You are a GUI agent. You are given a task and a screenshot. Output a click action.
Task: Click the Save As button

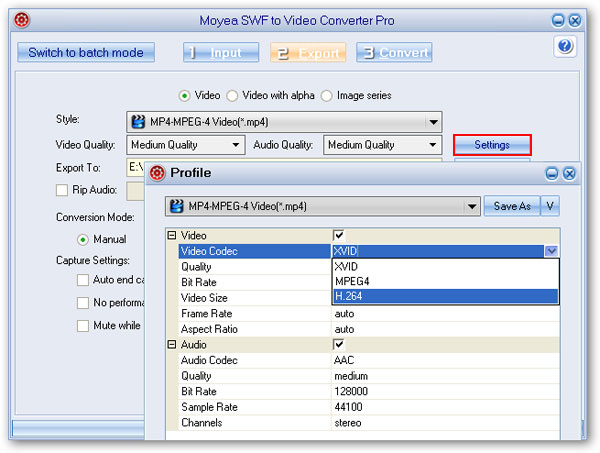point(512,206)
